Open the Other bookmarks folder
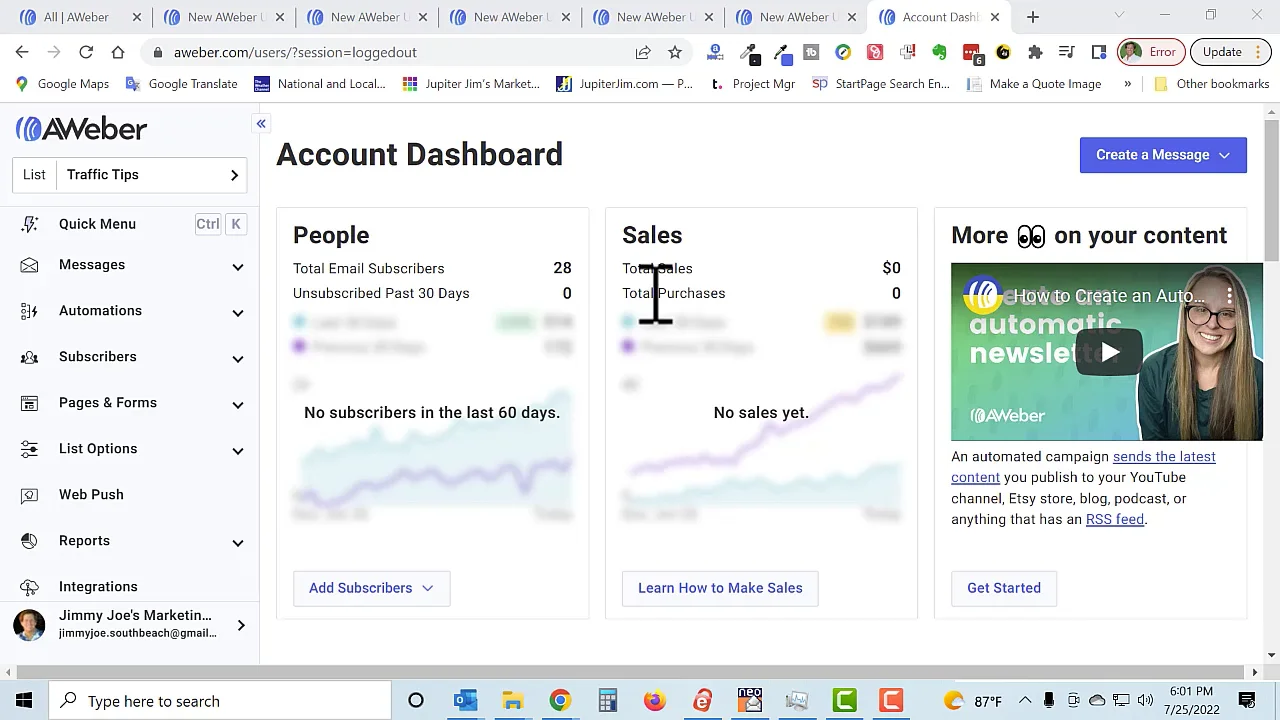The width and height of the screenshot is (1280, 720). (1211, 84)
